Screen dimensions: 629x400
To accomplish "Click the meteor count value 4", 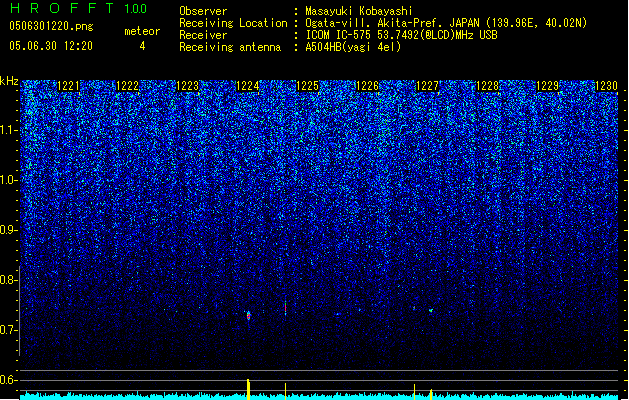I will click(x=142, y=46).
